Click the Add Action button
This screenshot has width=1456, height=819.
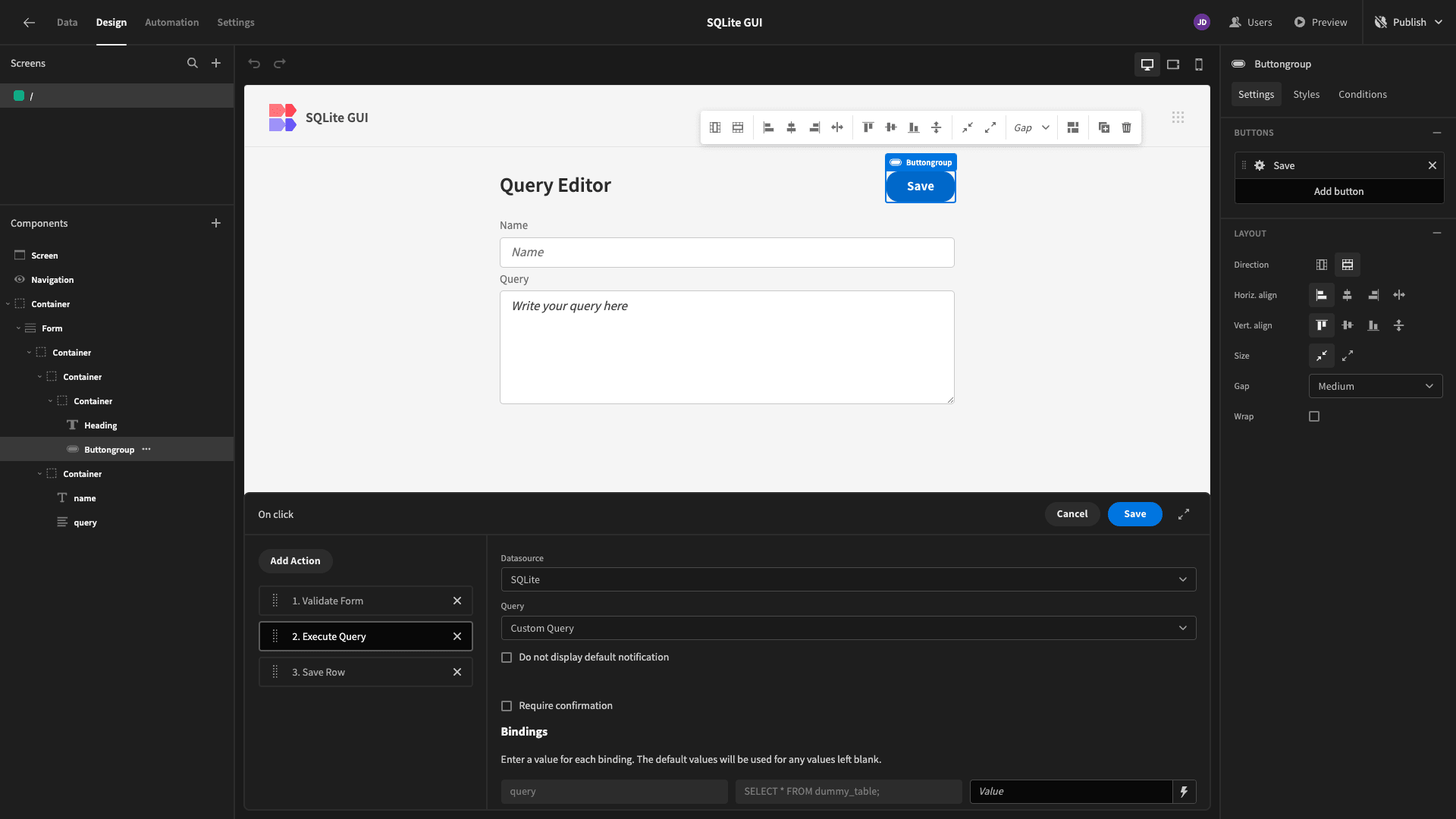pyautogui.click(x=296, y=561)
